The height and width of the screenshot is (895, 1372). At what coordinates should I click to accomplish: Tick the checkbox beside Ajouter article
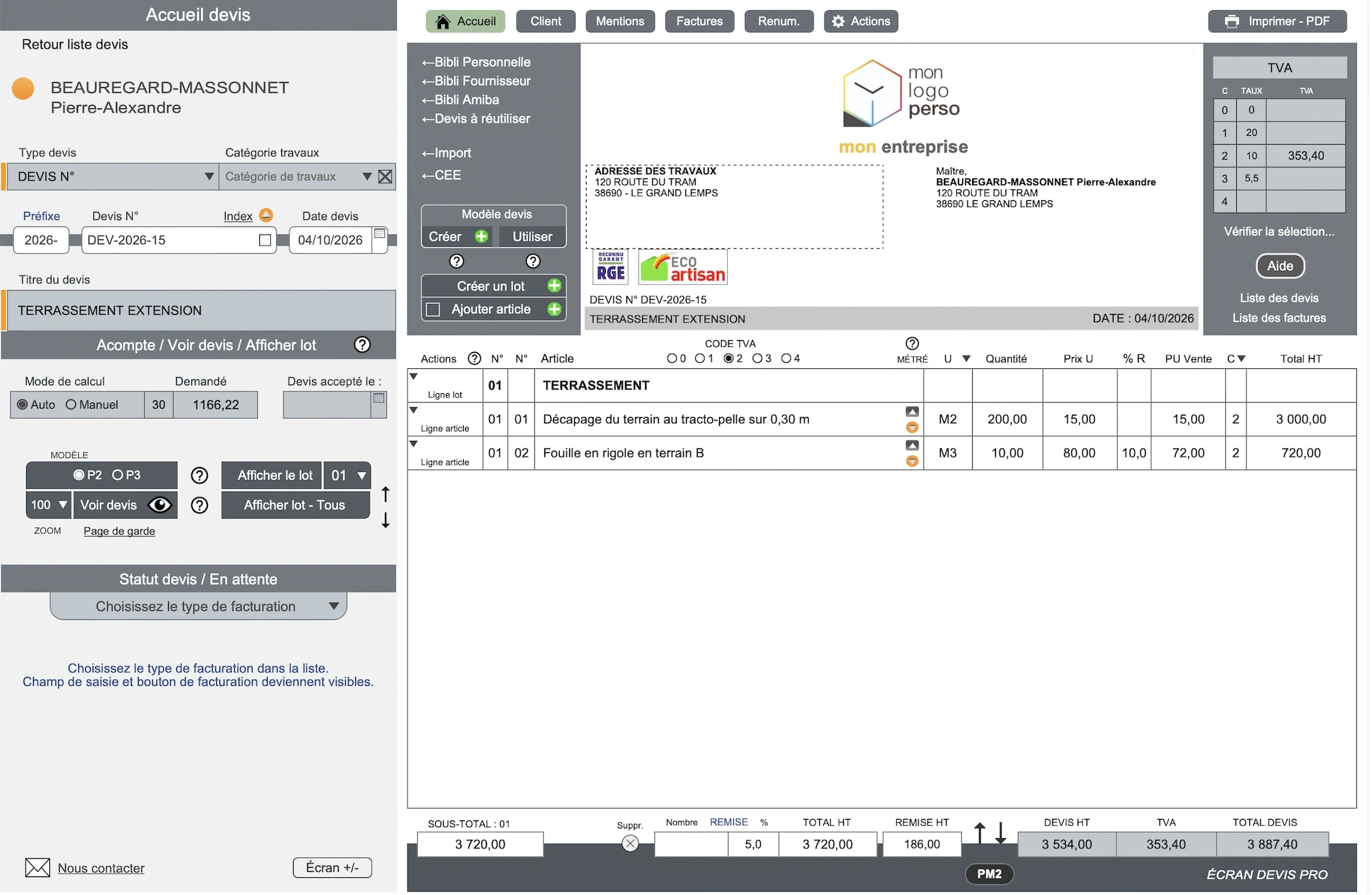pos(433,310)
